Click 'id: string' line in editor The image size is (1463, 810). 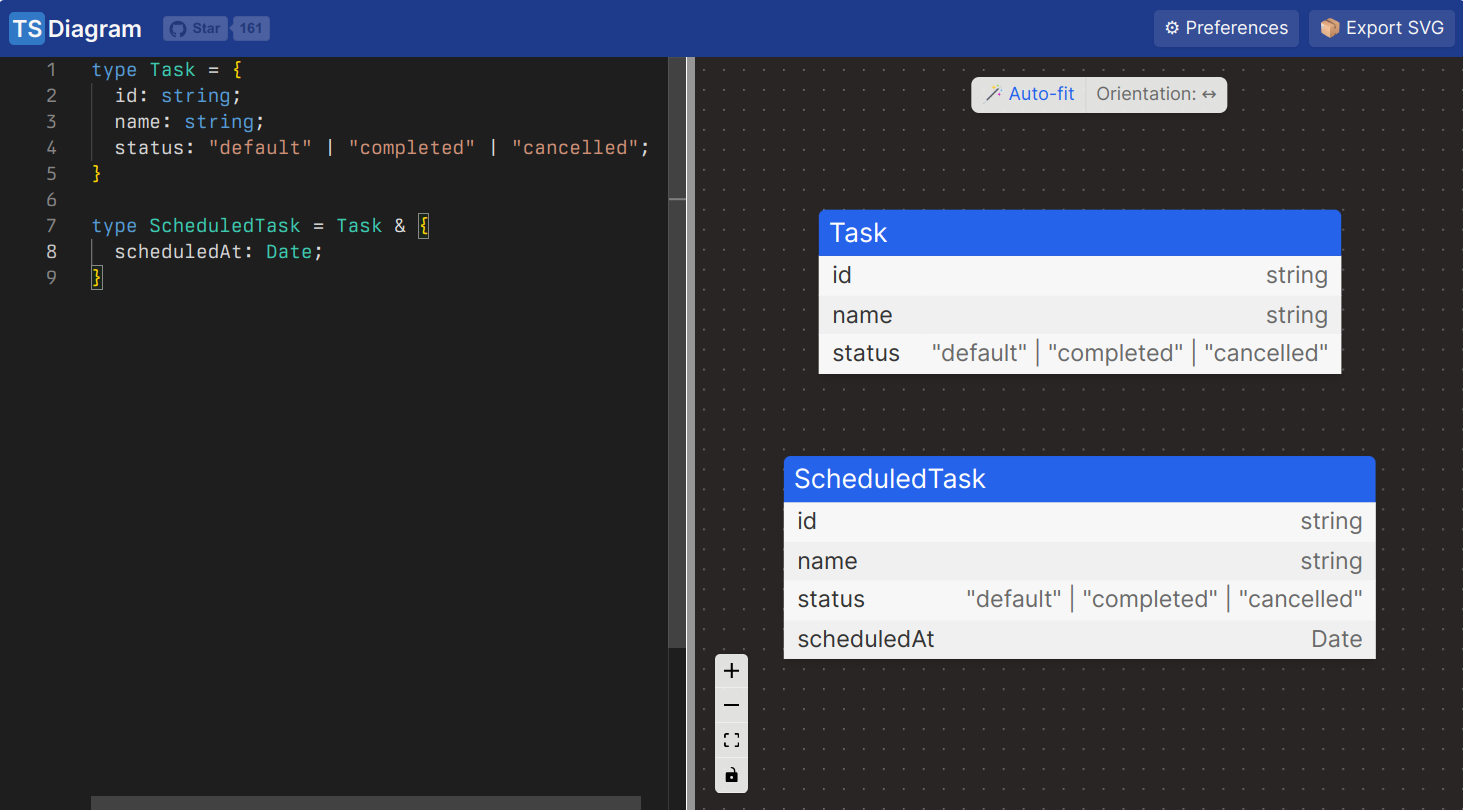(x=178, y=96)
